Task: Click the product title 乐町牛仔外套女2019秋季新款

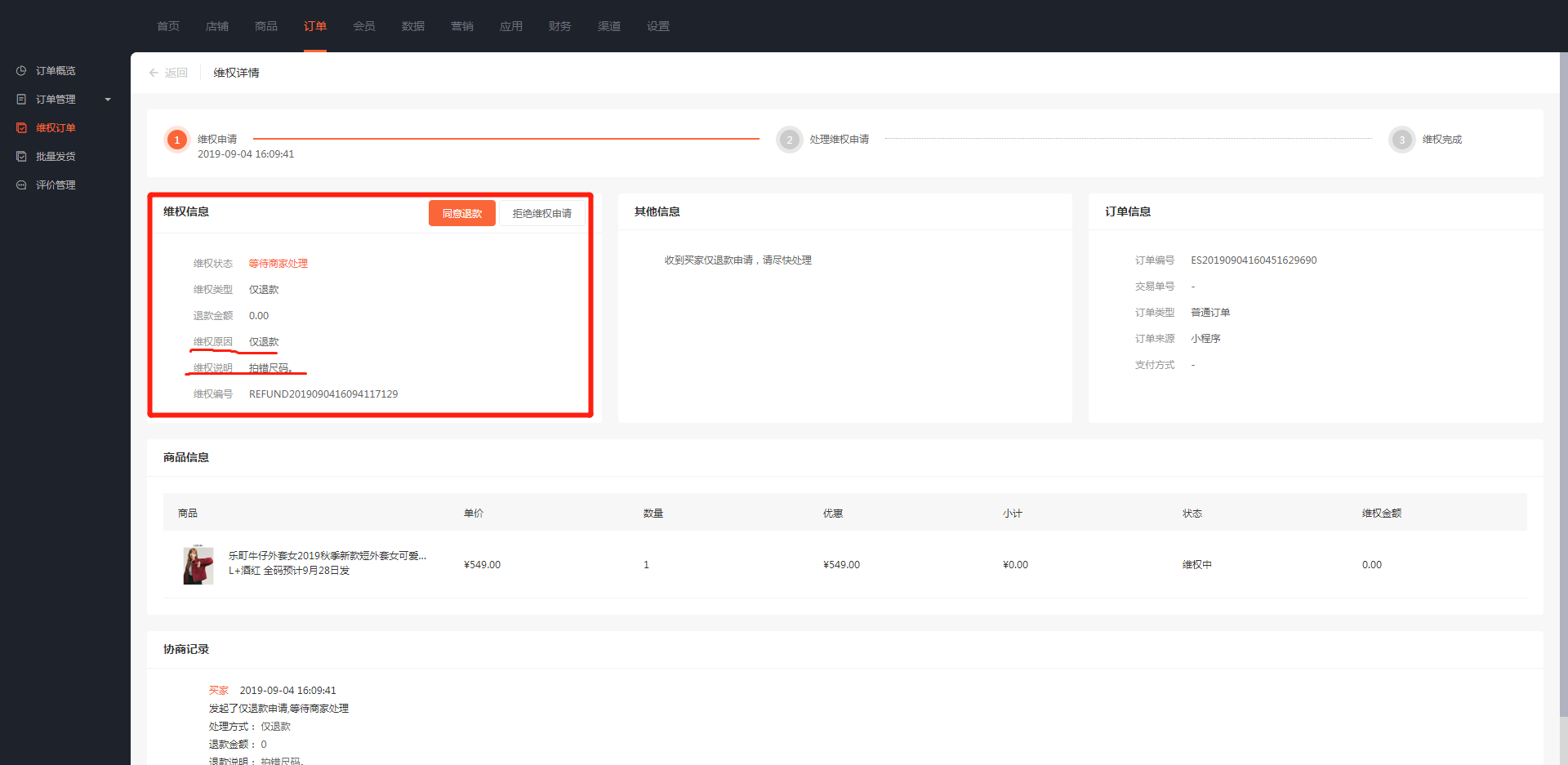Action: coord(327,556)
